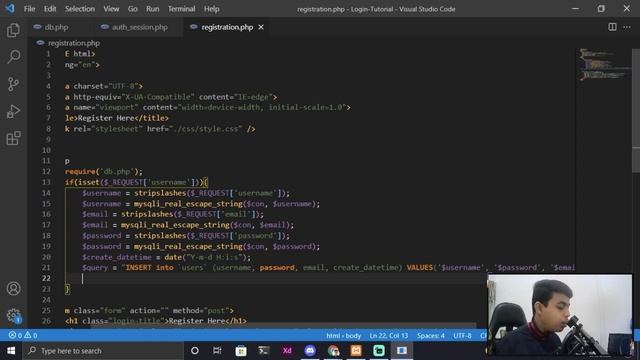Viewport: 640px width, 360px height.
Task: Change encoding via UTF-8 in the status bar
Action: [x=462, y=336]
